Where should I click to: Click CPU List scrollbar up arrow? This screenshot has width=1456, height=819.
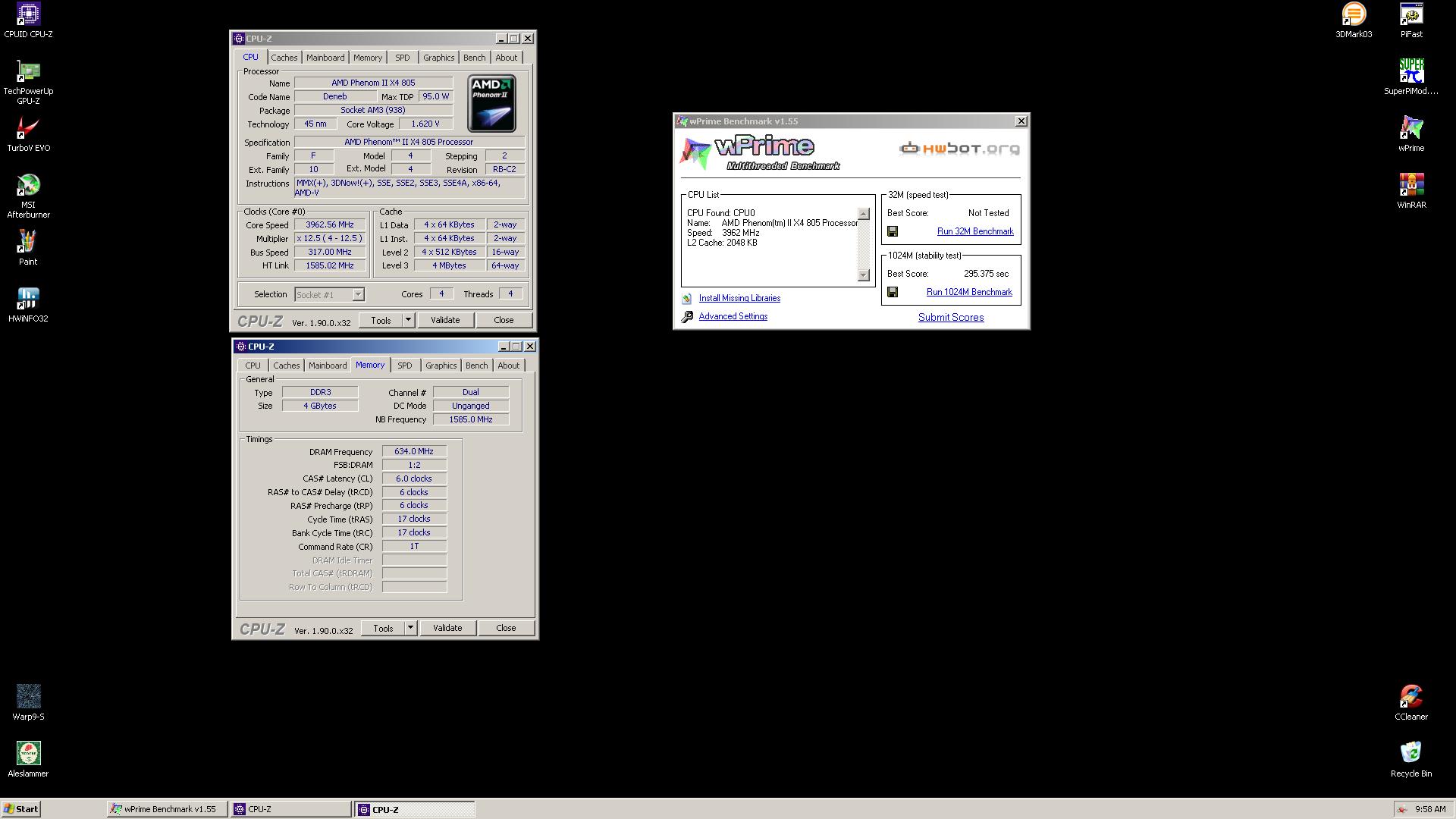pyautogui.click(x=863, y=214)
